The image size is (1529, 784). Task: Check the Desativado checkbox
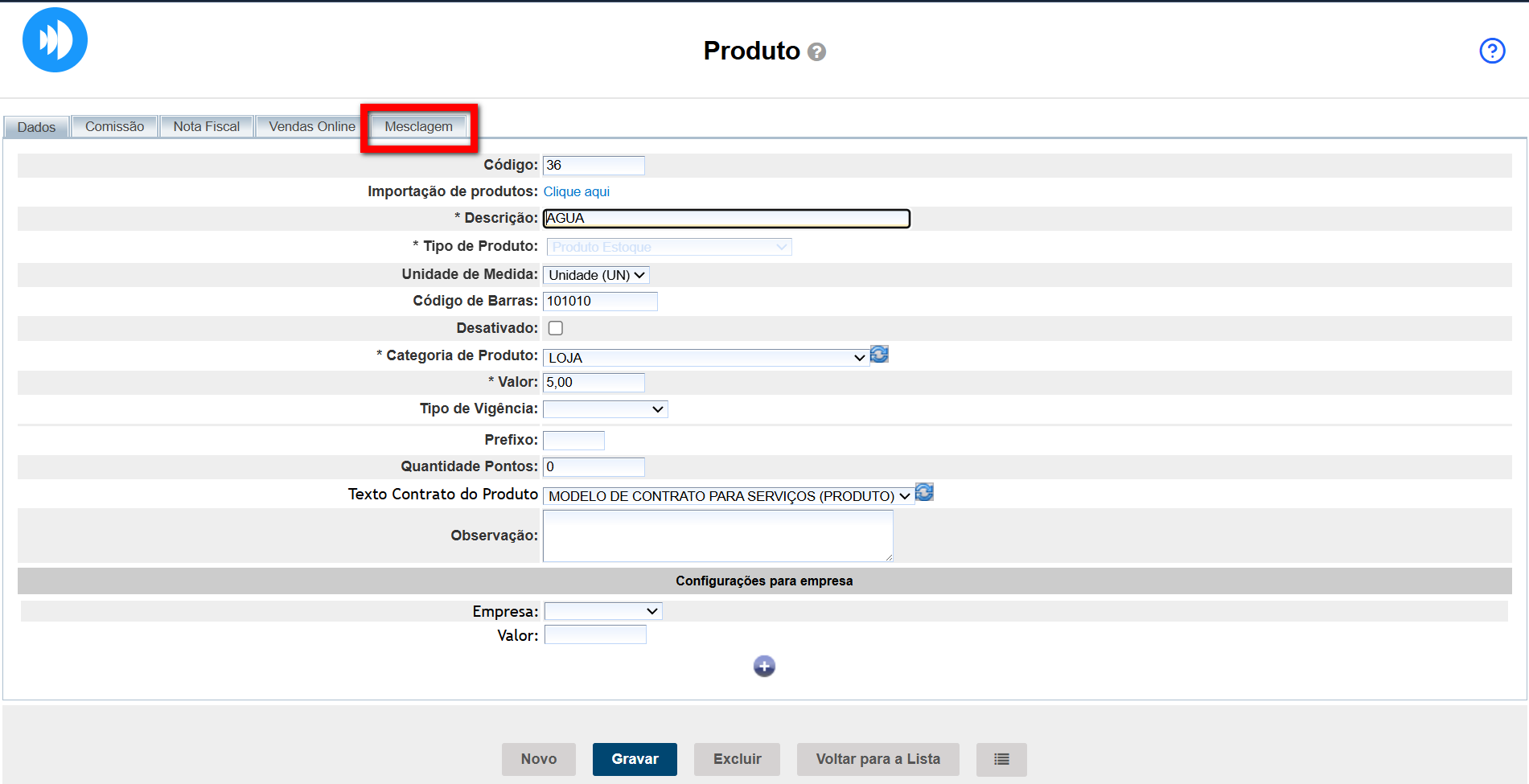coord(556,328)
